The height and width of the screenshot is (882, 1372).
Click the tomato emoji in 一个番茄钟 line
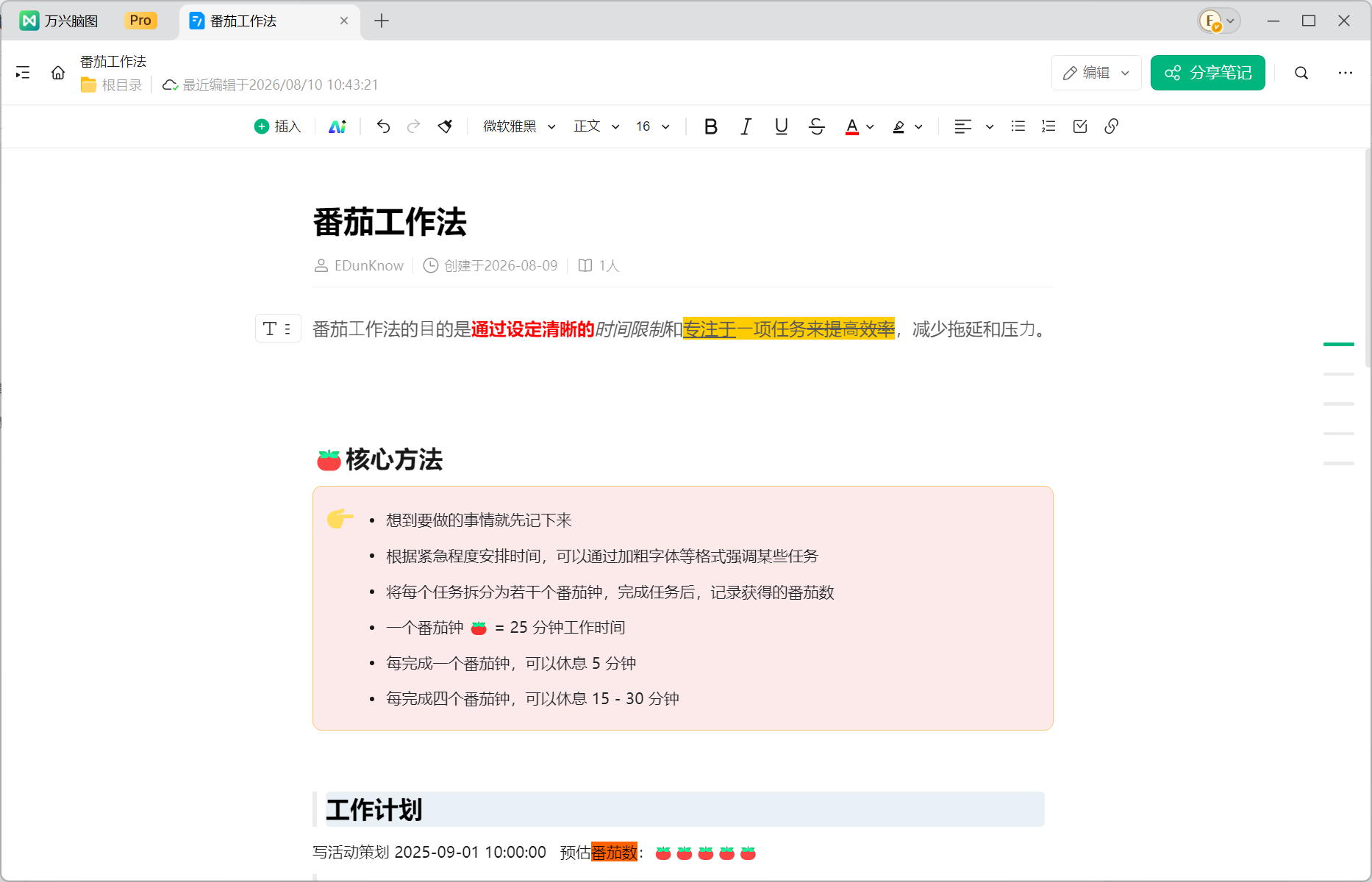point(479,628)
